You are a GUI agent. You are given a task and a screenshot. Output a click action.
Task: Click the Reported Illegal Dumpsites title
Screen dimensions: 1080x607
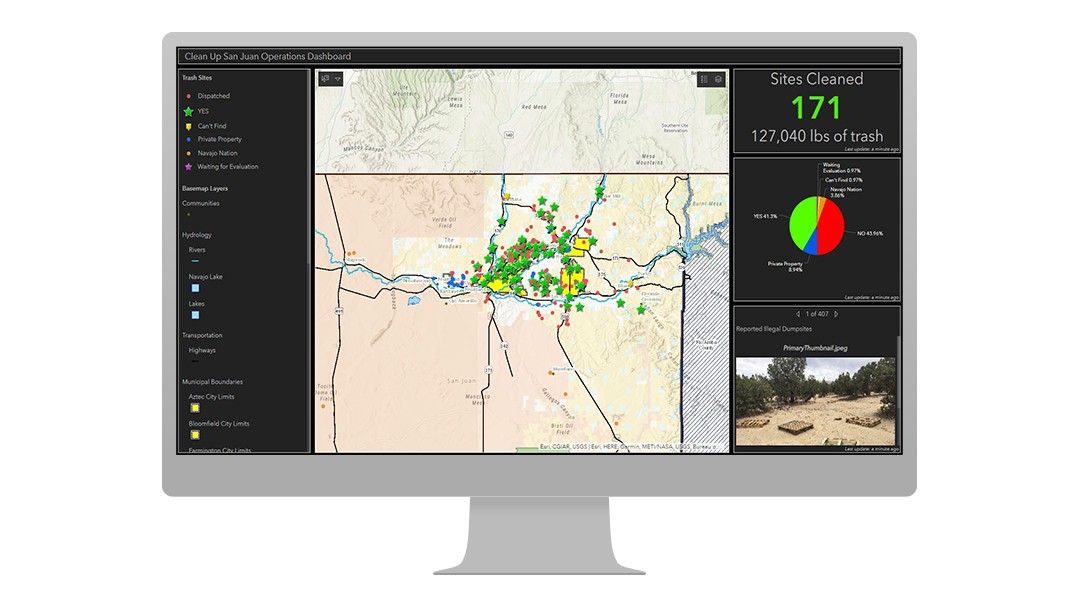pos(773,329)
